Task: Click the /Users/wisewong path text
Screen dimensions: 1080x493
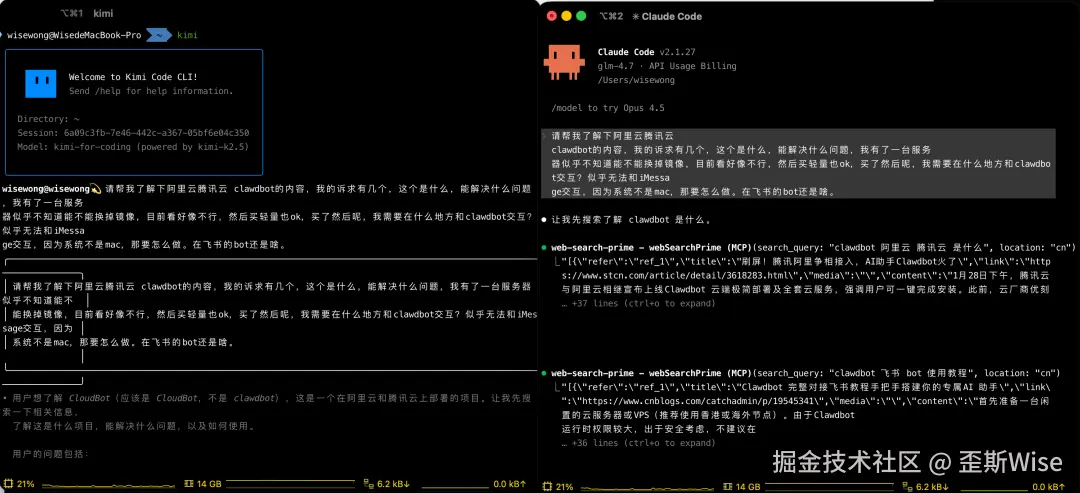Action: [x=636, y=80]
